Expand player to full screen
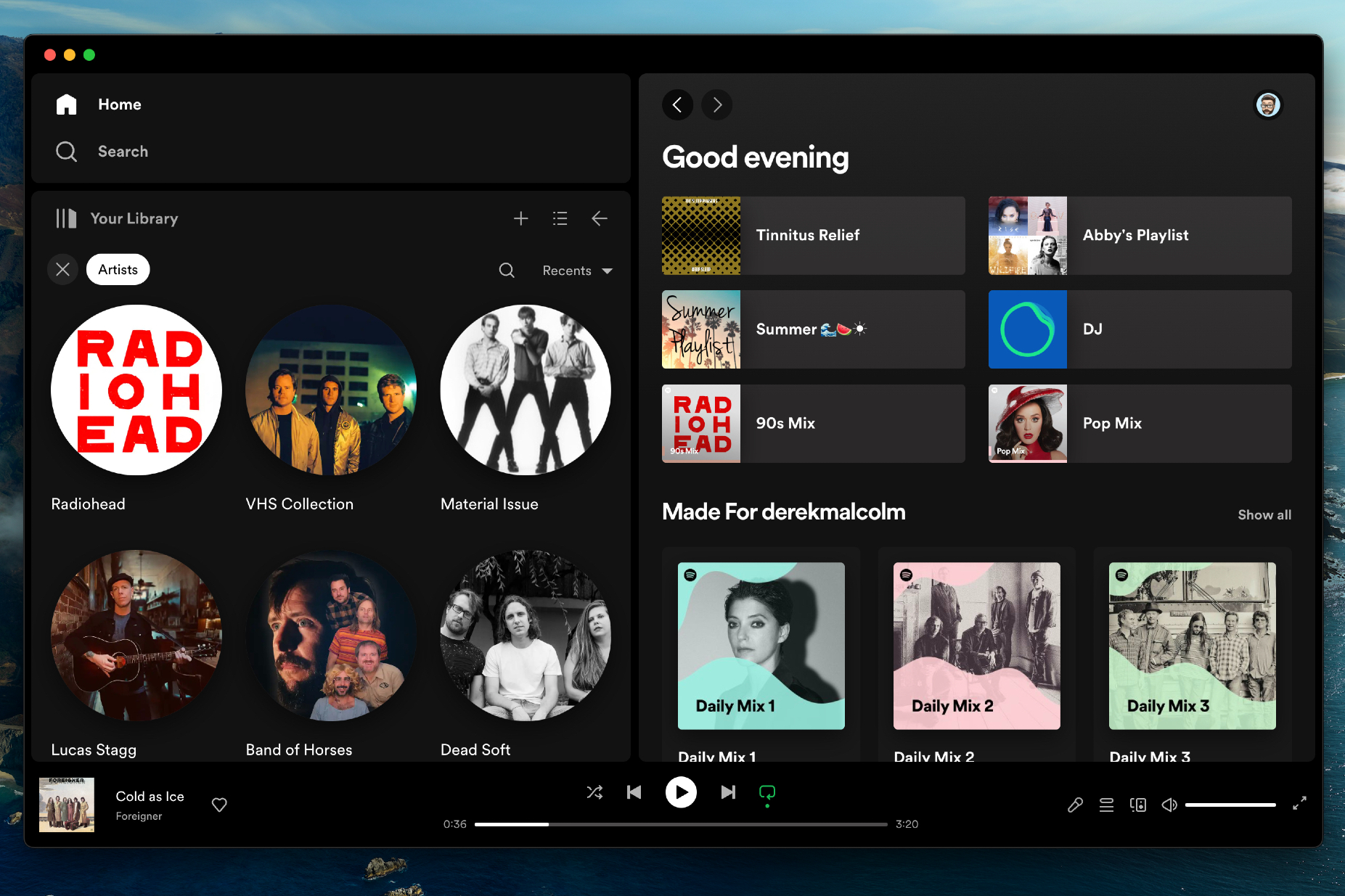Image resolution: width=1345 pixels, height=896 pixels. point(1299,803)
